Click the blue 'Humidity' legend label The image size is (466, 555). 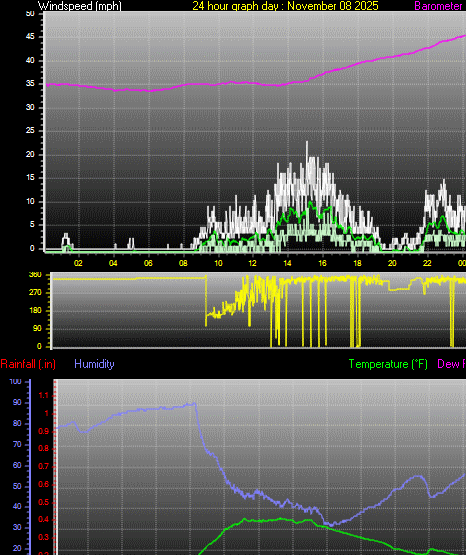tap(94, 364)
